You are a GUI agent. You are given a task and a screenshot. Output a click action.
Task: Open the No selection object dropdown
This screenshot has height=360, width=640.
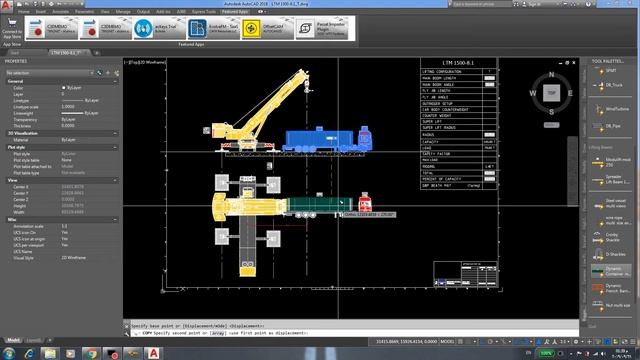coord(49,73)
